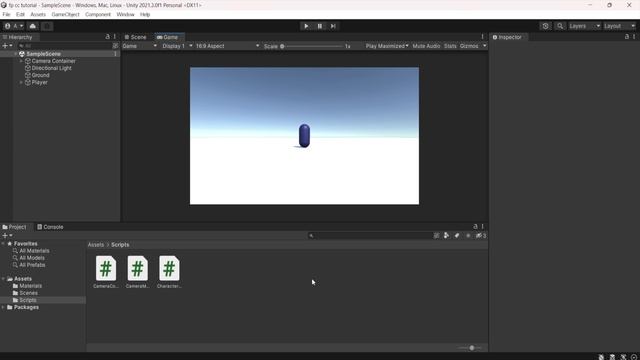640x360 pixels.
Task: Select the CameraM... script file
Action: 138,272
